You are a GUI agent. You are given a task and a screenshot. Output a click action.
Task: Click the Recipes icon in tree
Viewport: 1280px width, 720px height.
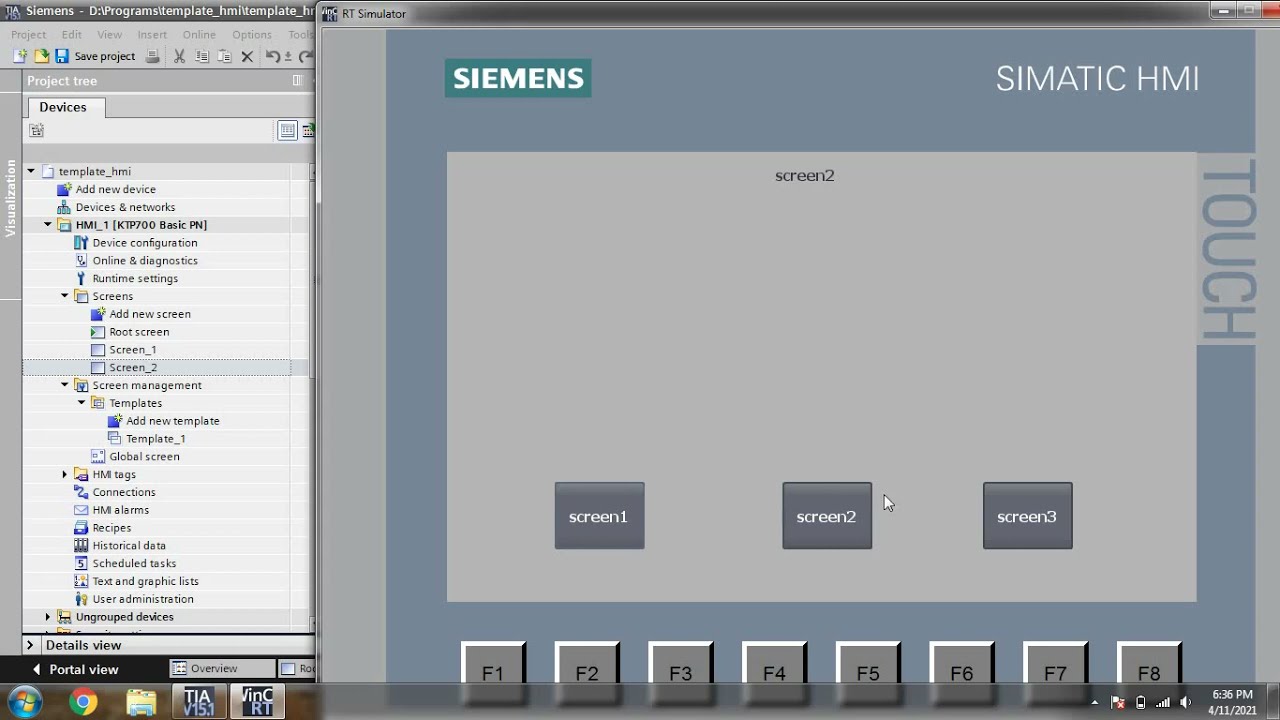pyautogui.click(x=81, y=528)
